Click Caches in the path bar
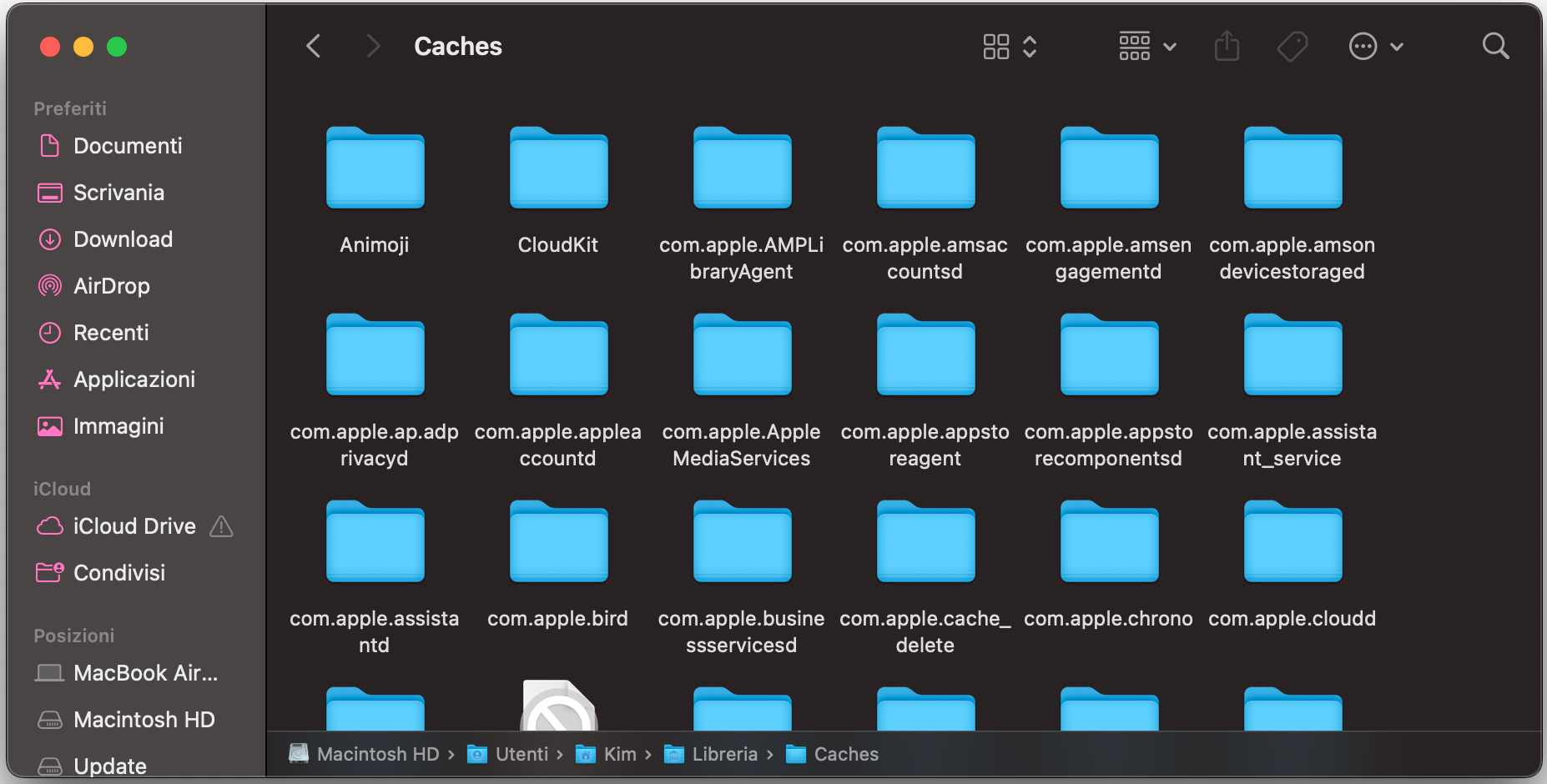The width and height of the screenshot is (1547, 784). pyautogui.click(x=833, y=754)
